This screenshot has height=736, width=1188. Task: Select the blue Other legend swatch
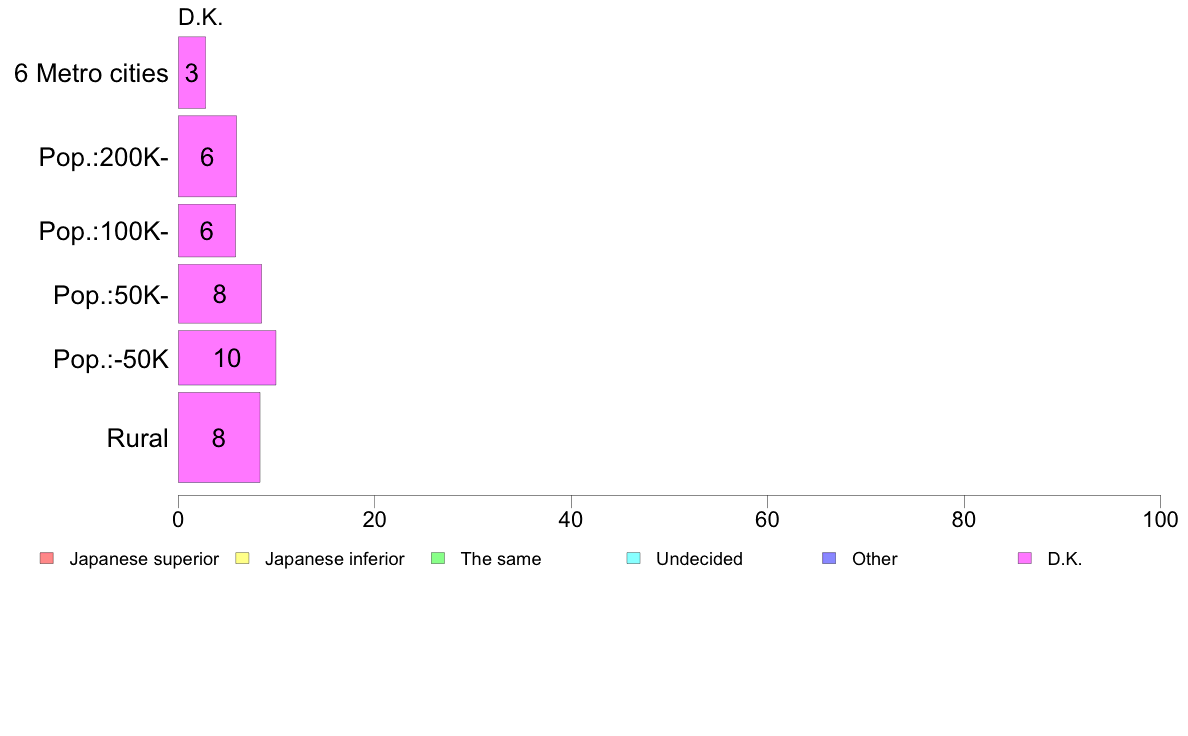830,559
